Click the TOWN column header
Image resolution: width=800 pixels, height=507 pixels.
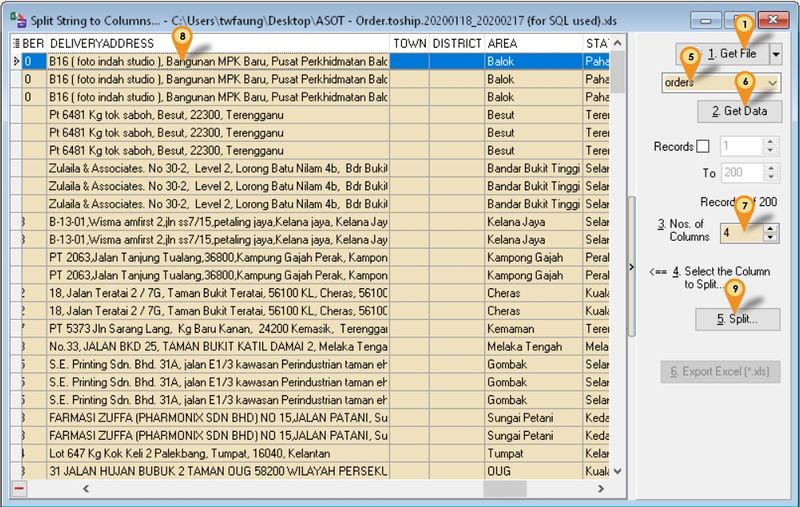click(x=410, y=44)
